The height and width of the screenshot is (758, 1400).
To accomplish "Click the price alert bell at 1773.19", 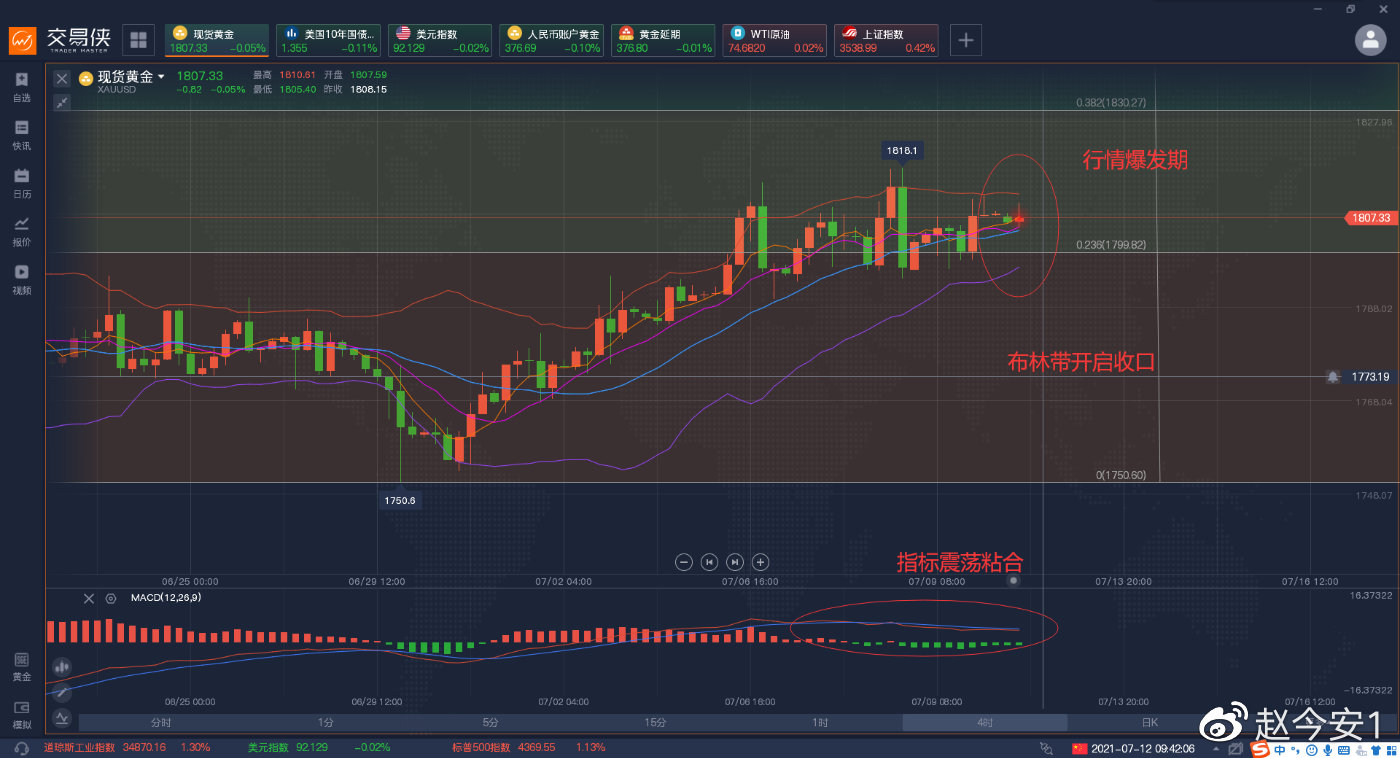I will click(1333, 377).
